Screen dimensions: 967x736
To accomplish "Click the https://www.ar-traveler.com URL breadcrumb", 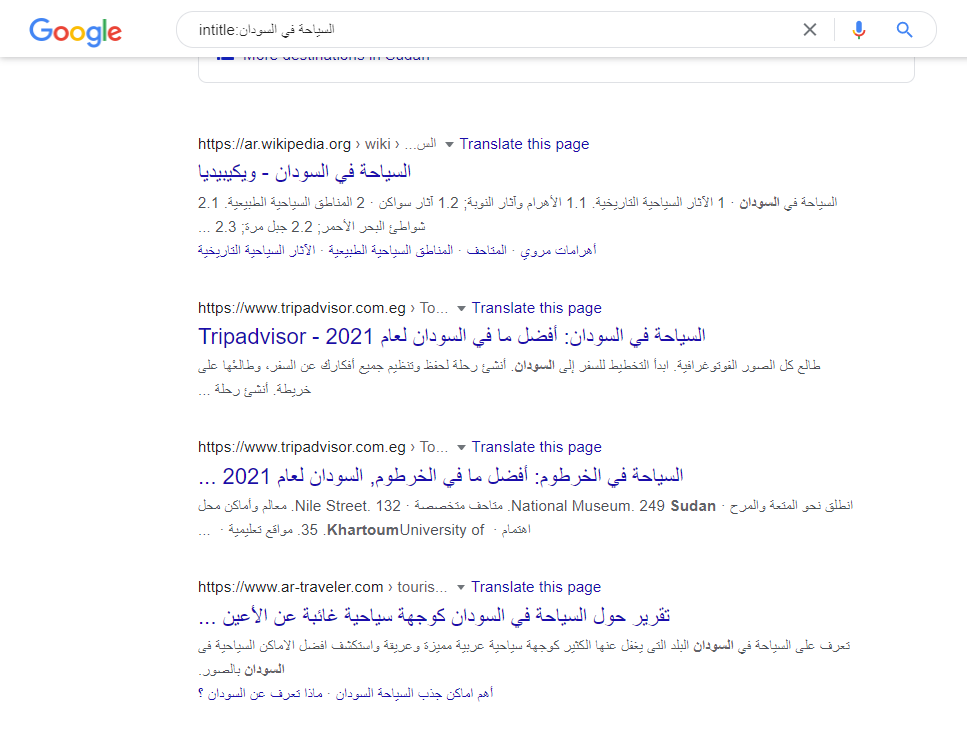I will click(x=323, y=587).
